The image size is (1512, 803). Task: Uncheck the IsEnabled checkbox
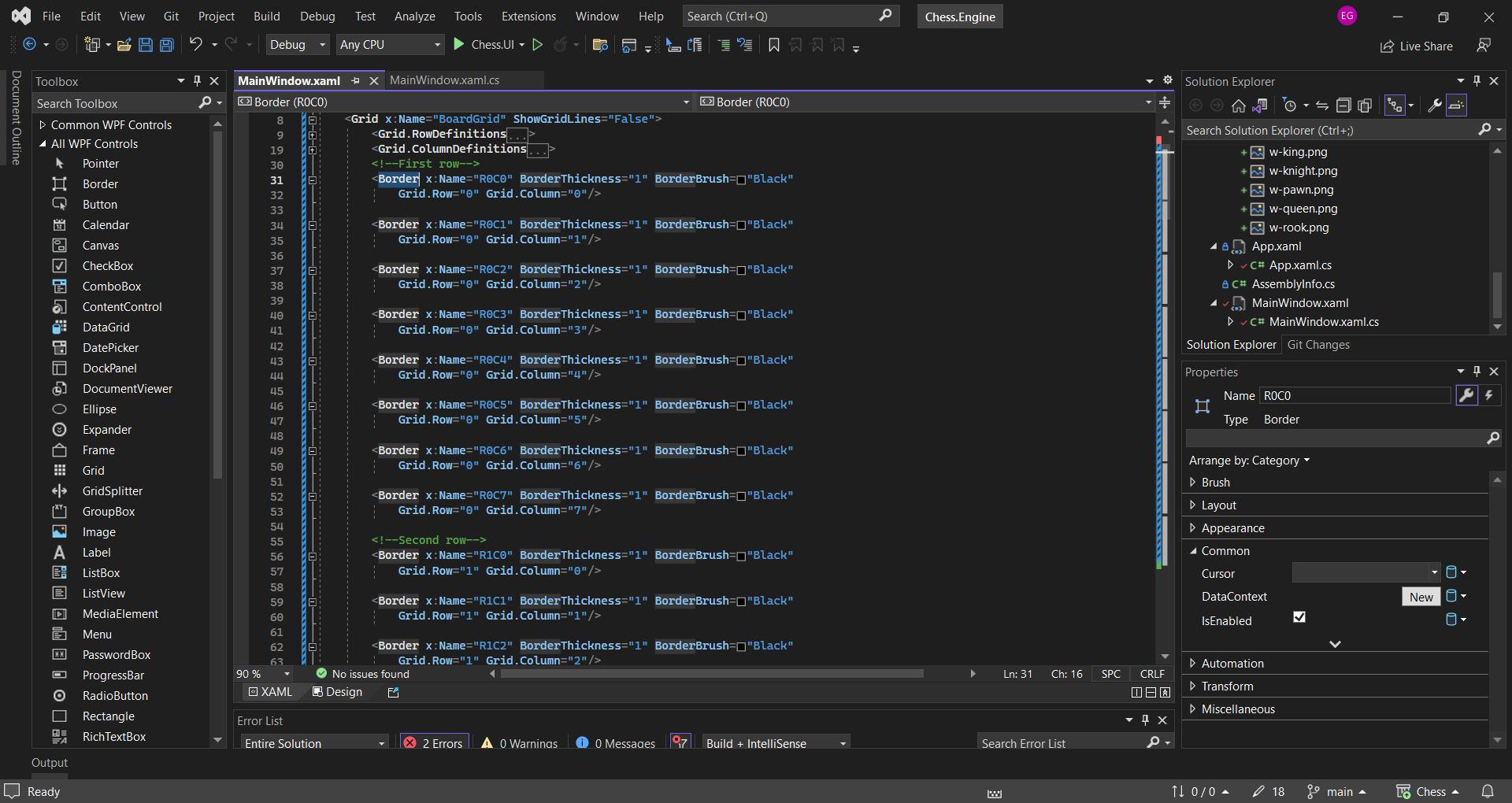tap(1299, 618)
